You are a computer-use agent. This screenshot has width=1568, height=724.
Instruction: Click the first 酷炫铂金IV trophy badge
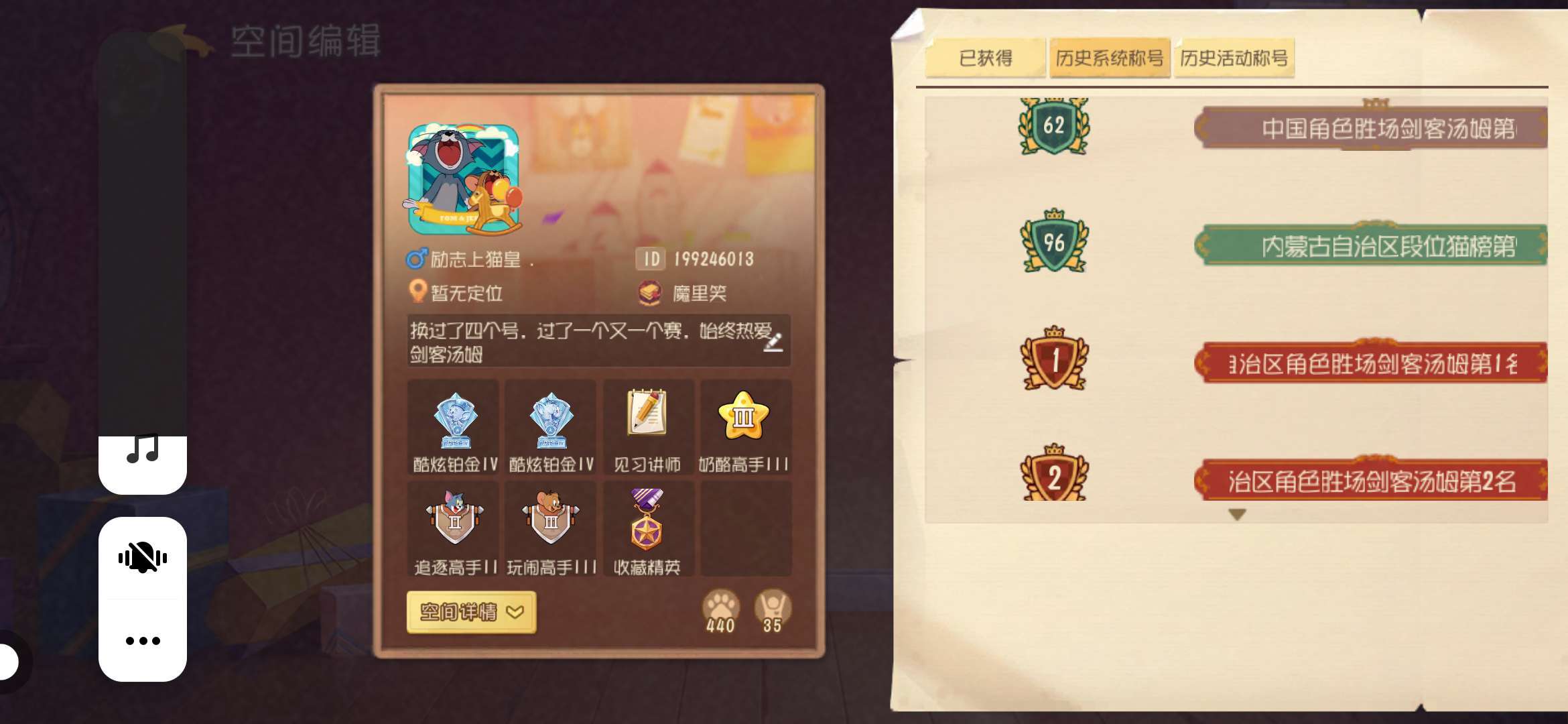tap(454, 428)
